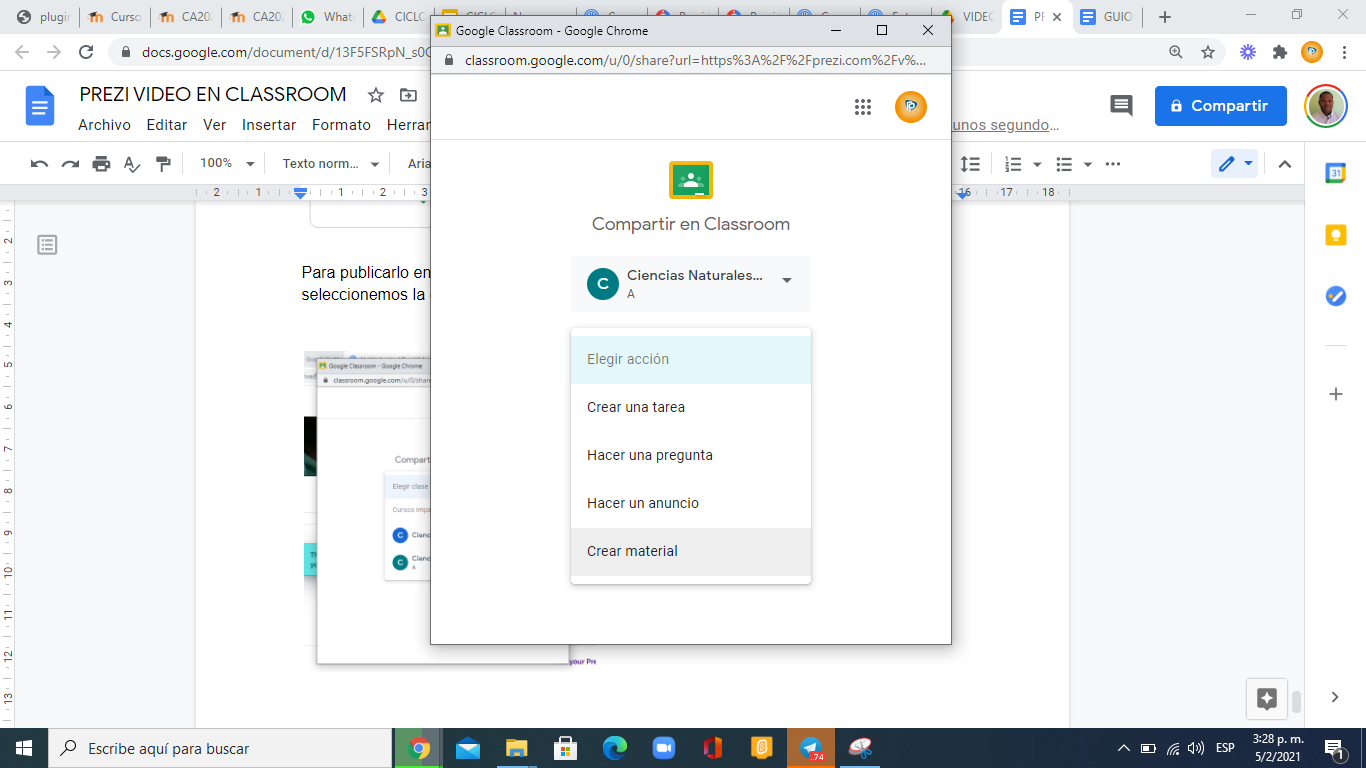This screenshot has width=1366, height=768.
Task: Click the Explore button in Docs
Action: (x=1266, y=699)
